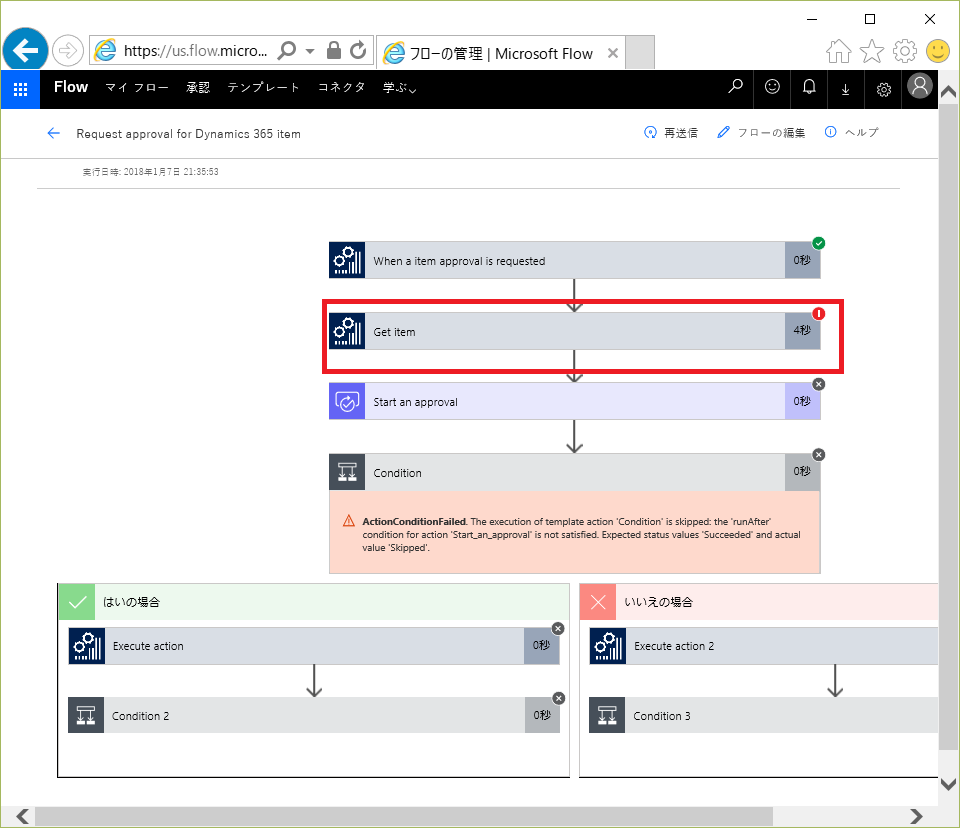The image size is (960, 828).
Task: Close the フローの管理 browser tab
Action: click(612, 53)
